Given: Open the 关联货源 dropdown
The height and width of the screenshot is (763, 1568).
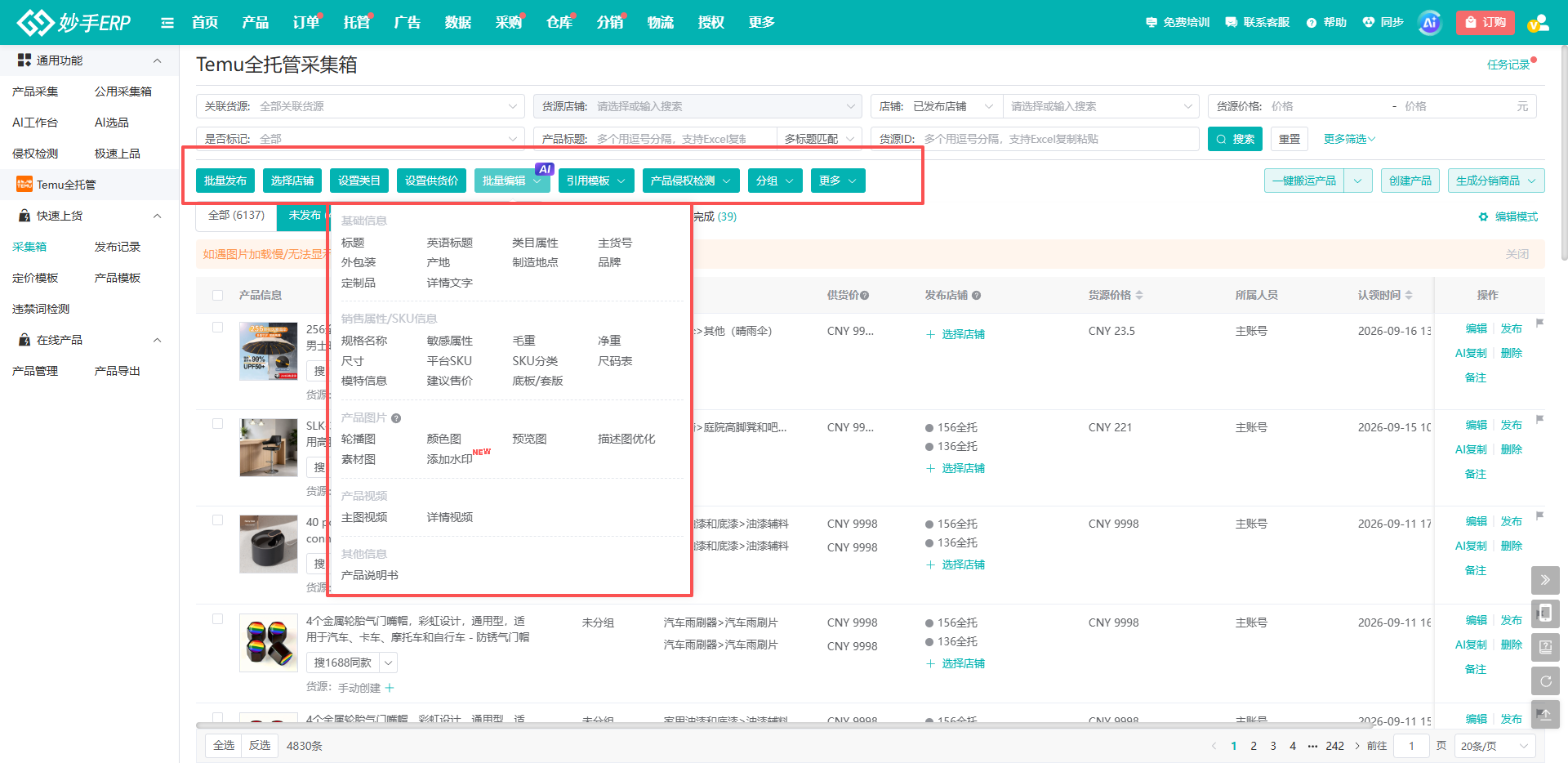Looking at the screenshot, I should tap(360, 106).
